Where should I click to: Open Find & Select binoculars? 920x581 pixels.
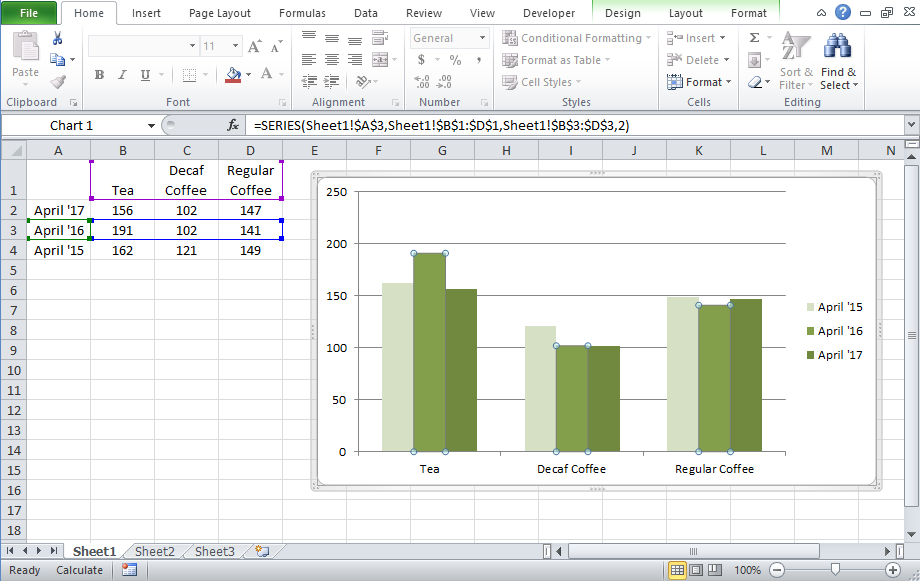click(838, 61)
